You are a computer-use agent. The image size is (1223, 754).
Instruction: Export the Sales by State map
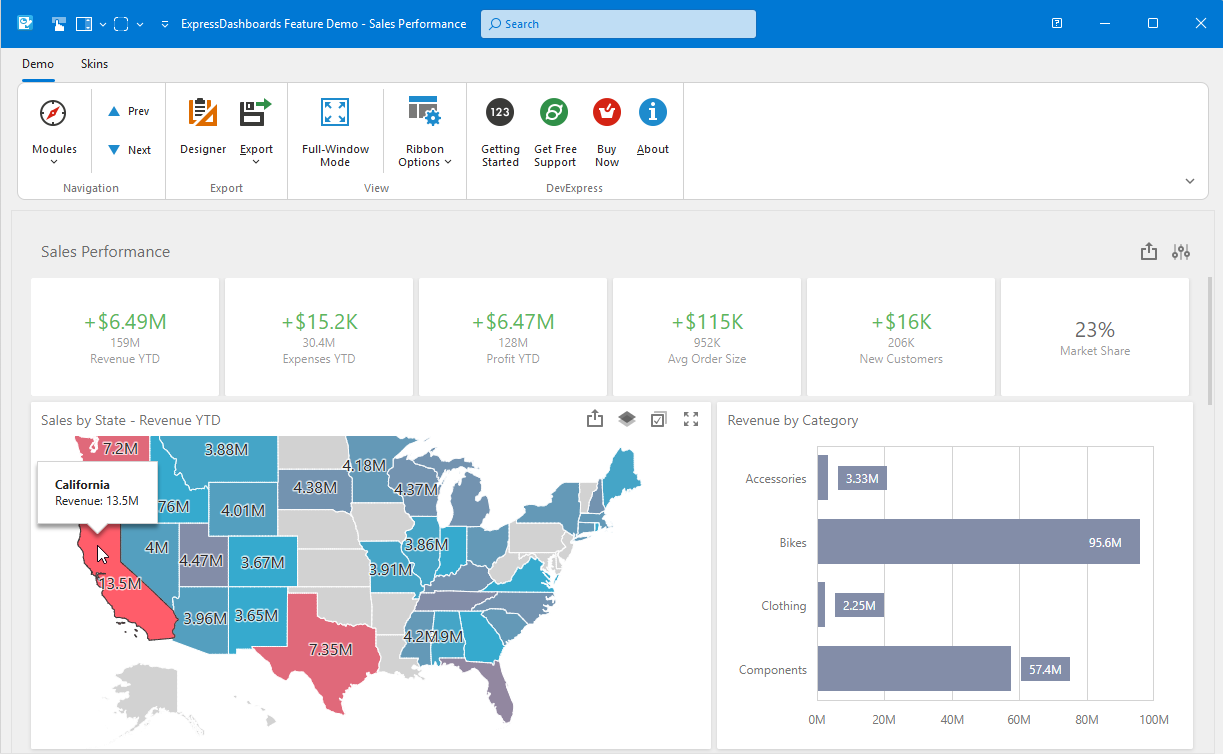pyautogui.click(x=595, y=419)
